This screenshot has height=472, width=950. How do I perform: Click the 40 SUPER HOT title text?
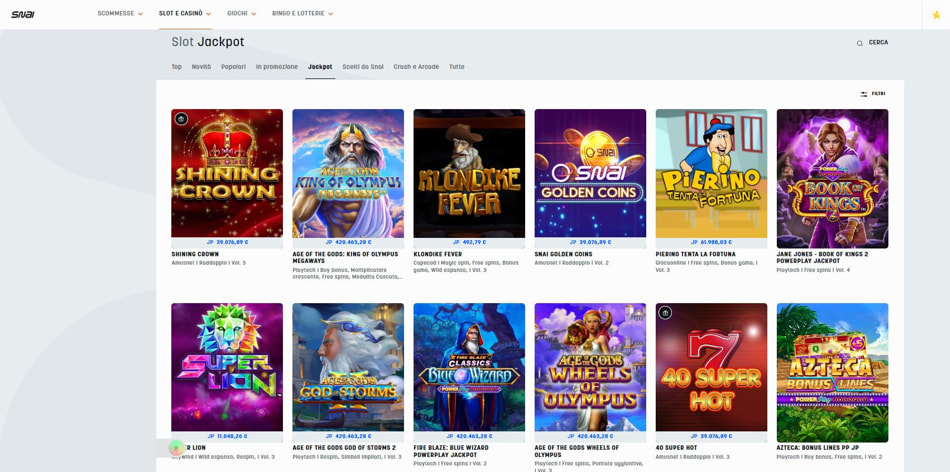pyautogui.click(x=676, y=448)
